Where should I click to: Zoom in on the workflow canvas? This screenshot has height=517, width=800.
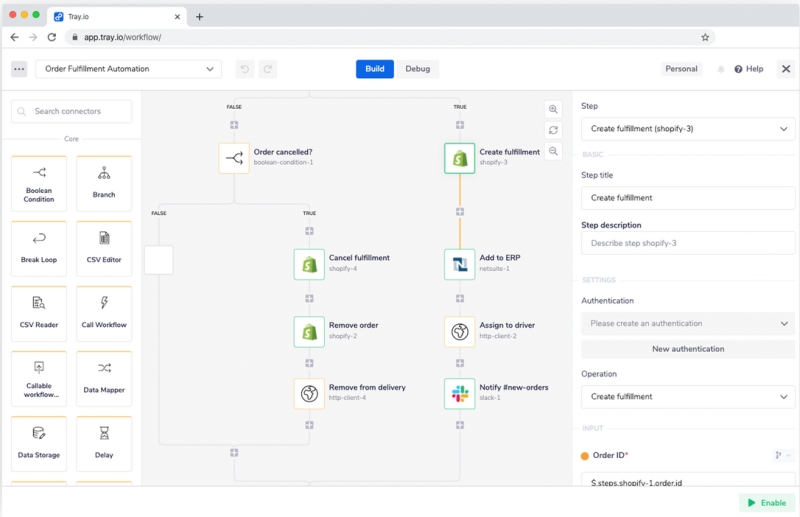(x=553, y=109)
